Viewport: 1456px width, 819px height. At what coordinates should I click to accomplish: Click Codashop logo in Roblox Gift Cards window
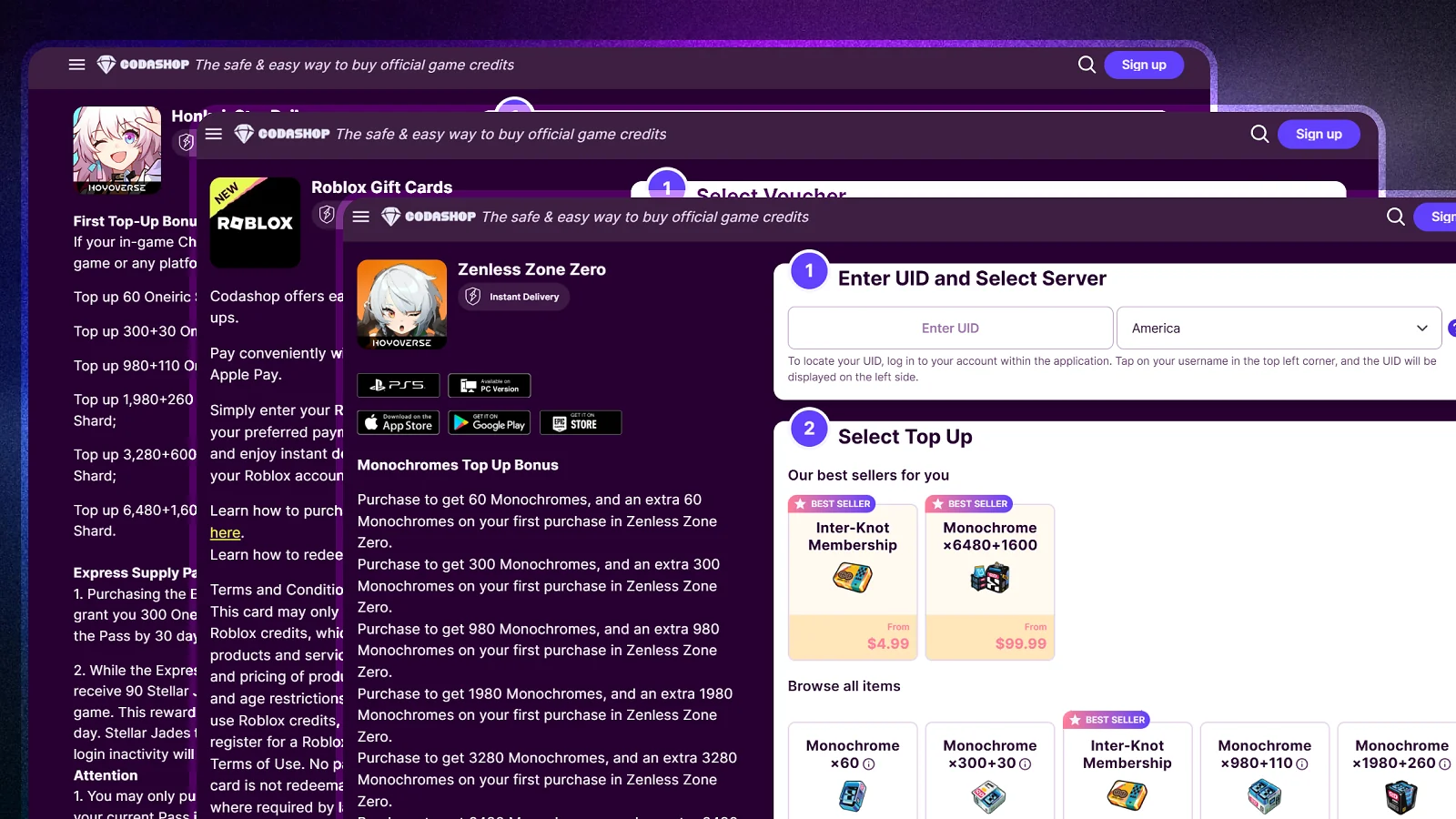click(282, 134)
